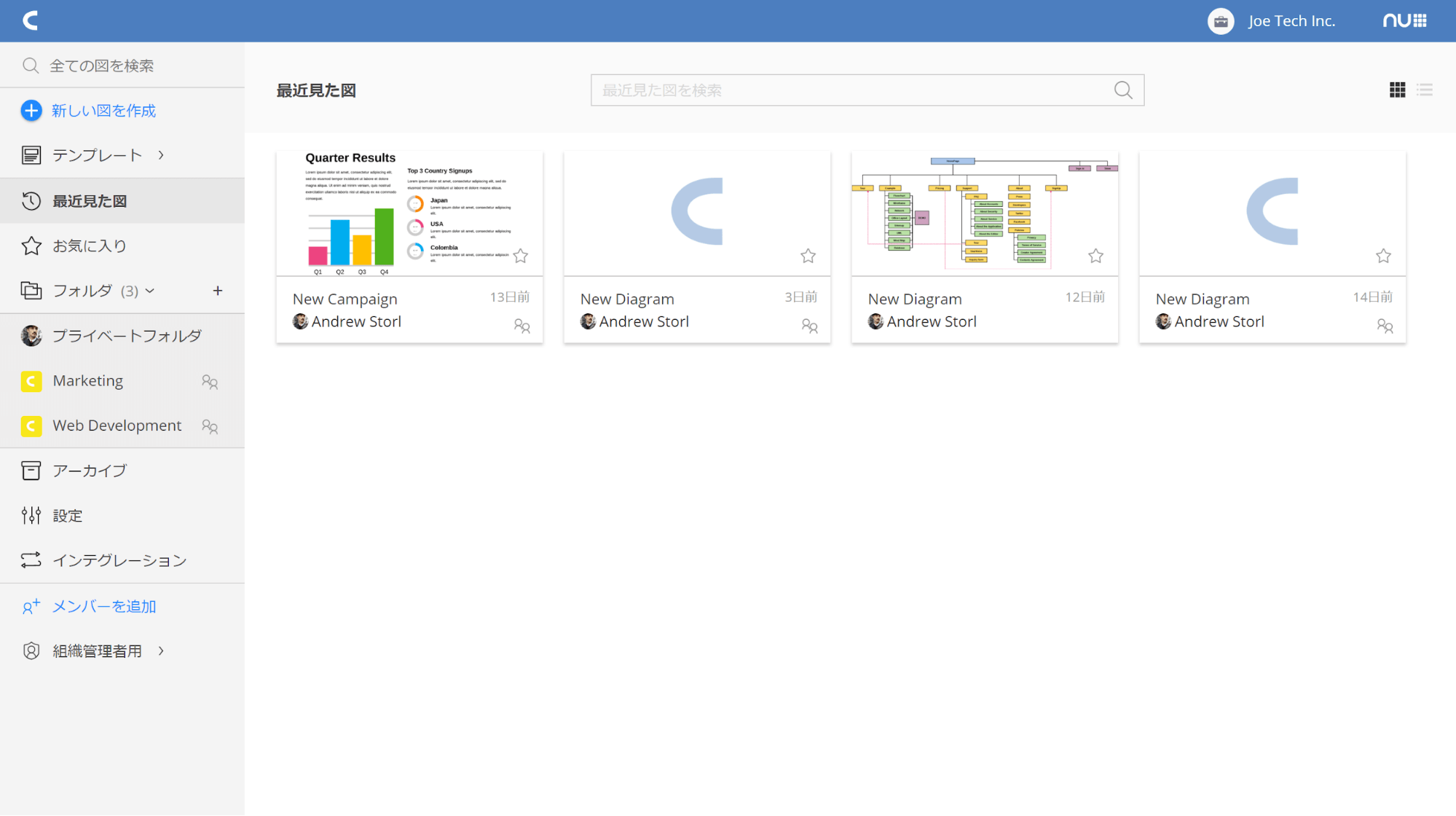This screenshot has height=816, width=1456.
Task: Collapse the フォルダ (3) folder list
Action: [150, 291]
